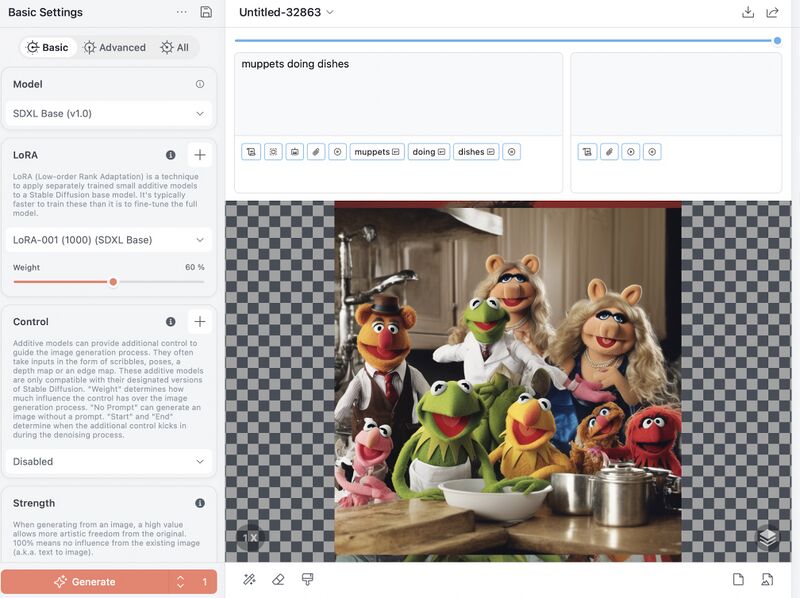Open the Control Disabled dropdown

point(108,462)
